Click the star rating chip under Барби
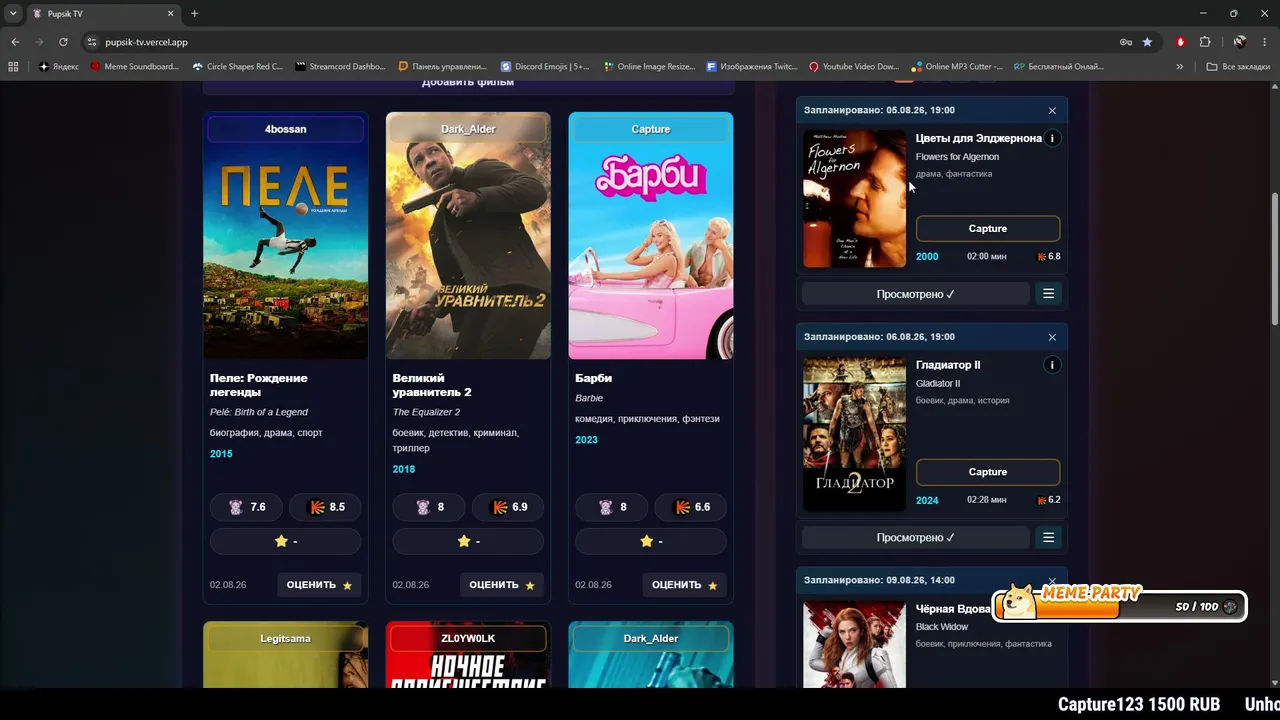This screenshot has height=720, width=1280. (x=651, y=541)
